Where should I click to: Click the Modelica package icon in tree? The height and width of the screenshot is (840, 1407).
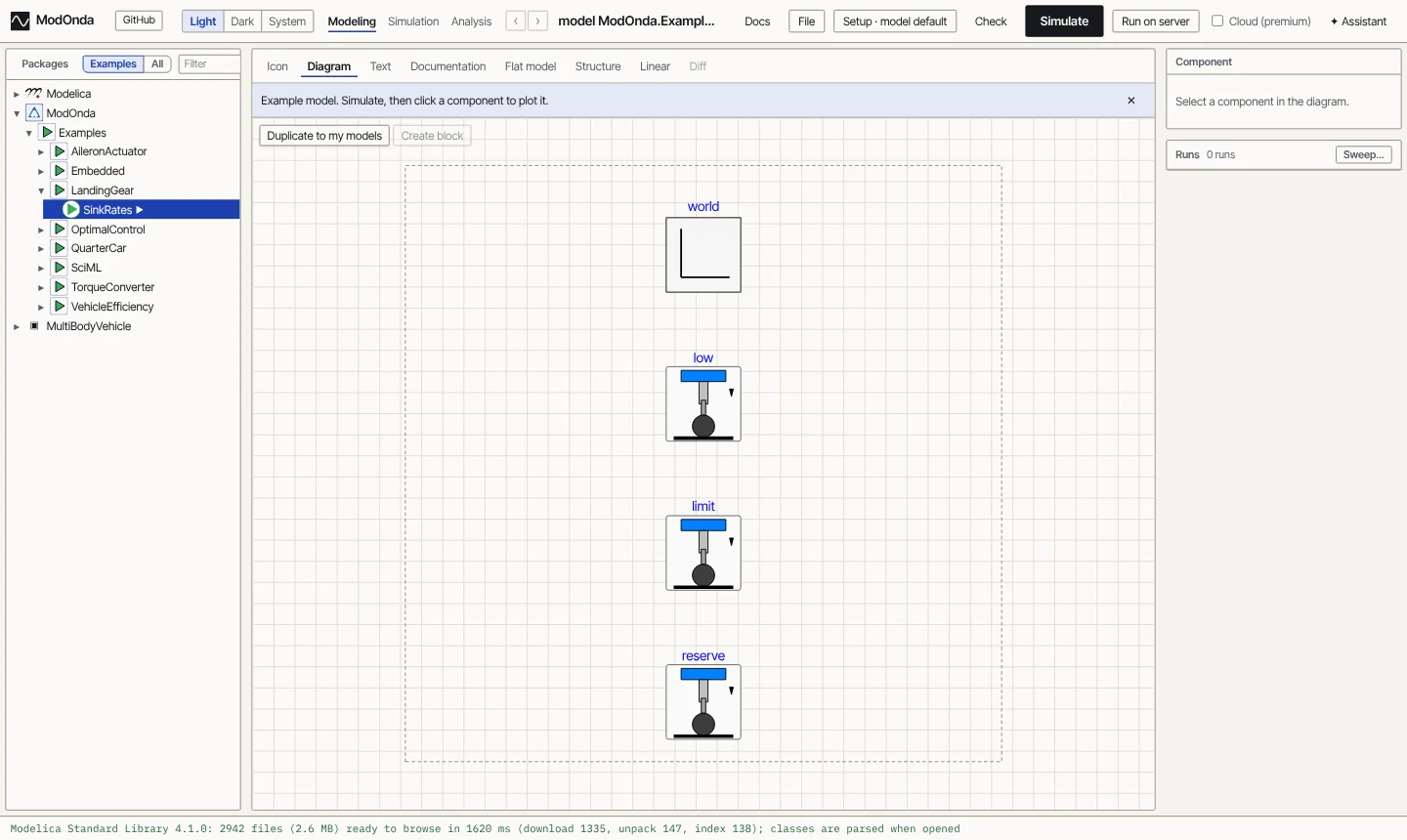click(x=34, y=94)
